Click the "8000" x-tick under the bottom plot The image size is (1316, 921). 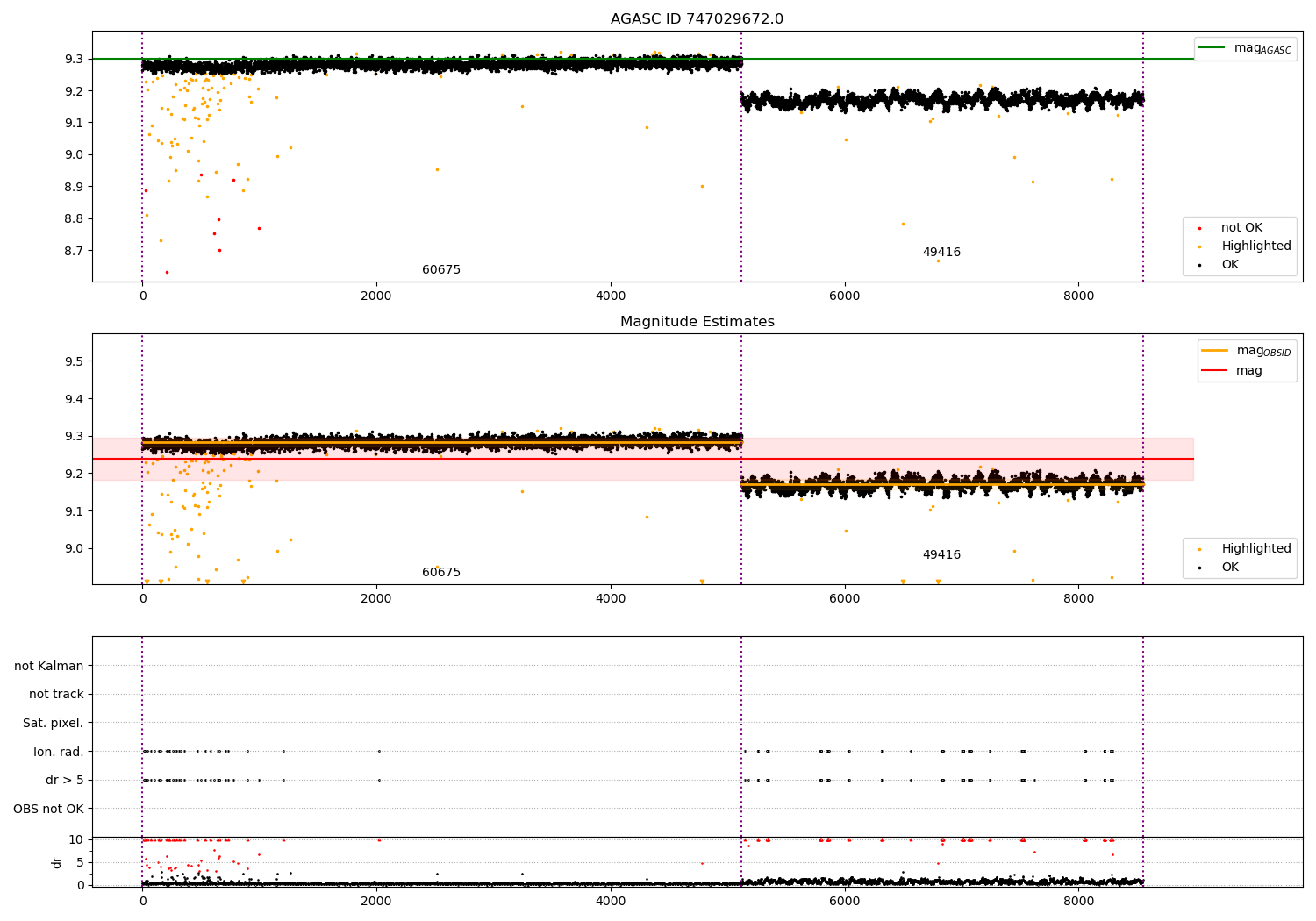(x=1078, y=902)
